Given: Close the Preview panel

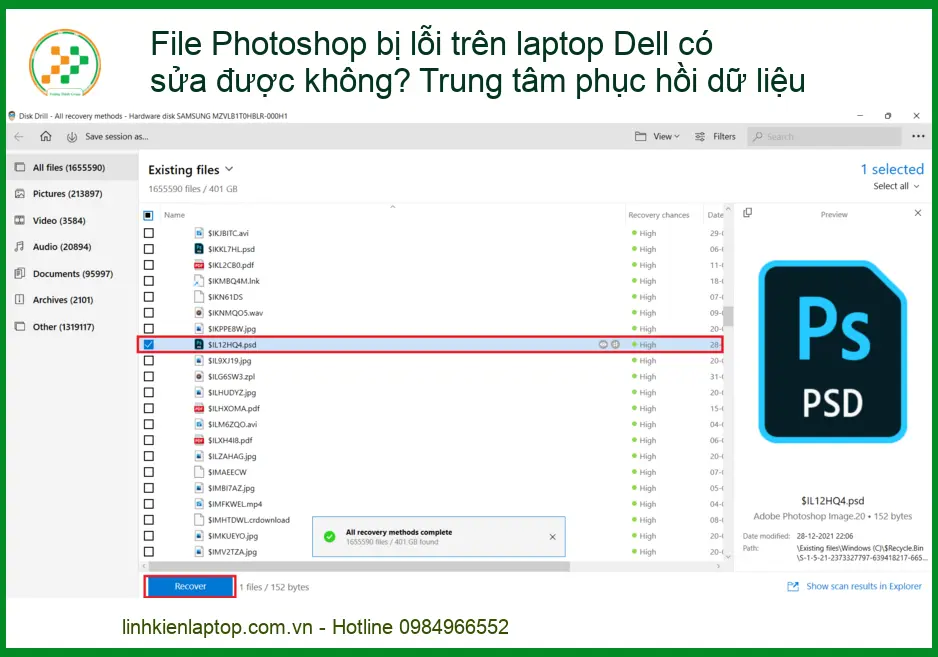Looking at the screenshot, I should click(918, 213).
